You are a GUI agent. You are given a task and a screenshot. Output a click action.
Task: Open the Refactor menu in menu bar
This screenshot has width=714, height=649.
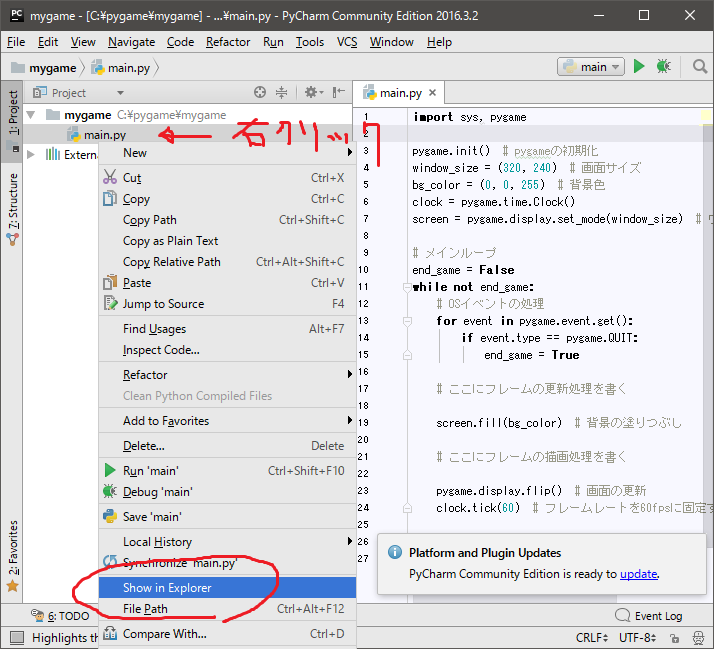[228, 42]
